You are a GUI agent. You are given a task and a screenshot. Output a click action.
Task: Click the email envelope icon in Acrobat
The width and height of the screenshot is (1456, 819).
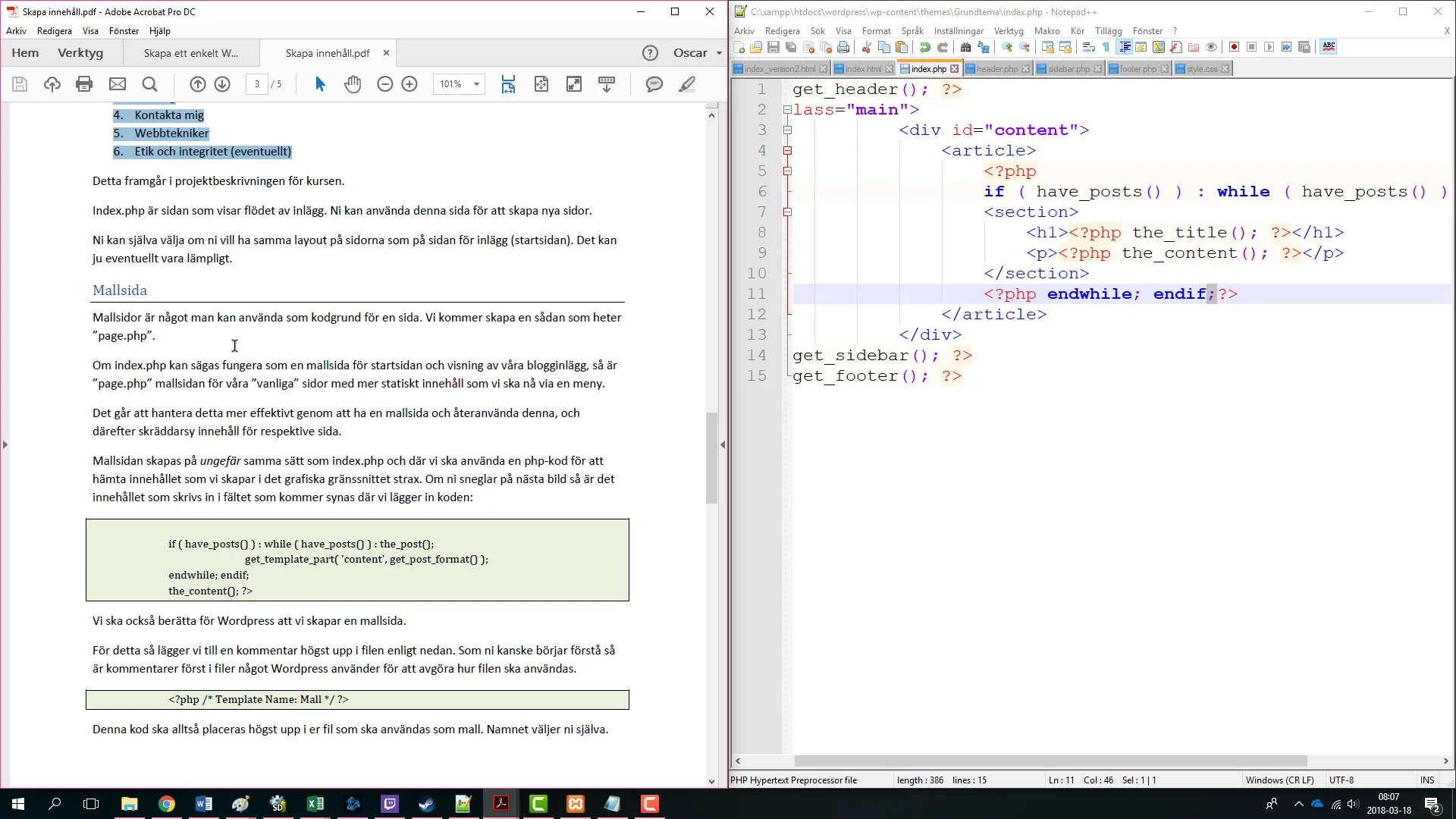118,84
